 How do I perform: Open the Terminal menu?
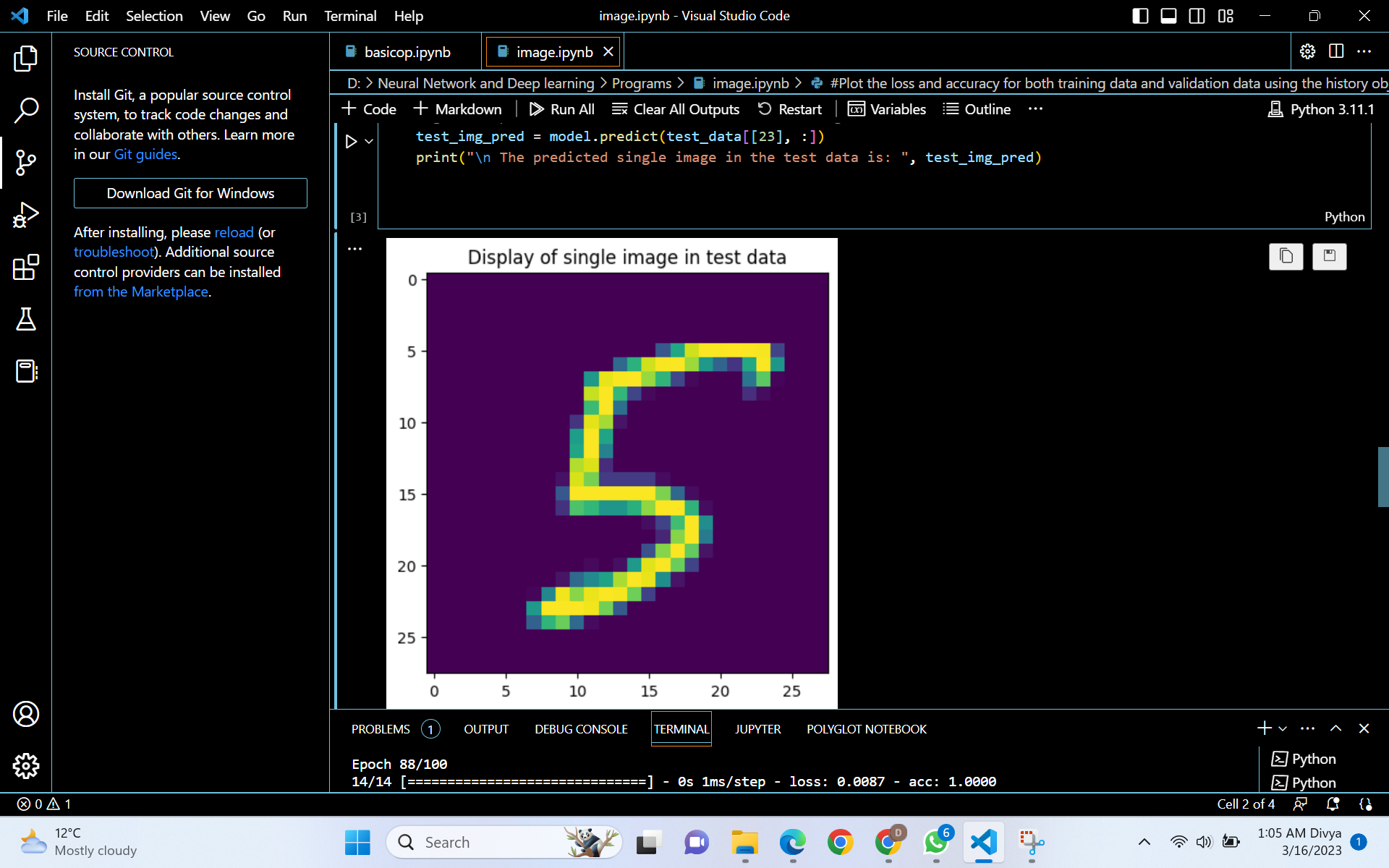(350, 15)
